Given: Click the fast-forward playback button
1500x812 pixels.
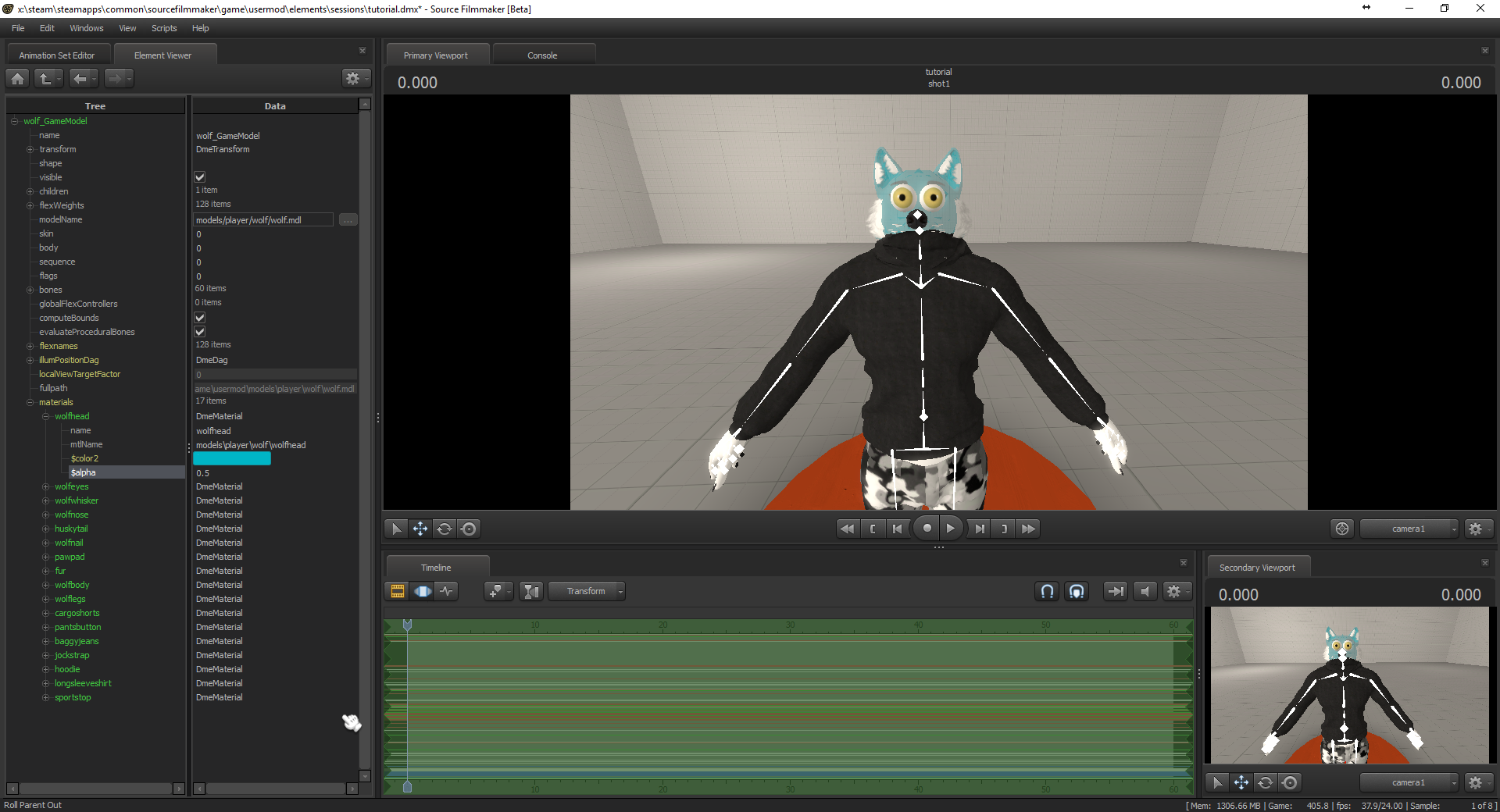Looking at the screenshot, I should pyautogui.click(x=1029, y=529).
